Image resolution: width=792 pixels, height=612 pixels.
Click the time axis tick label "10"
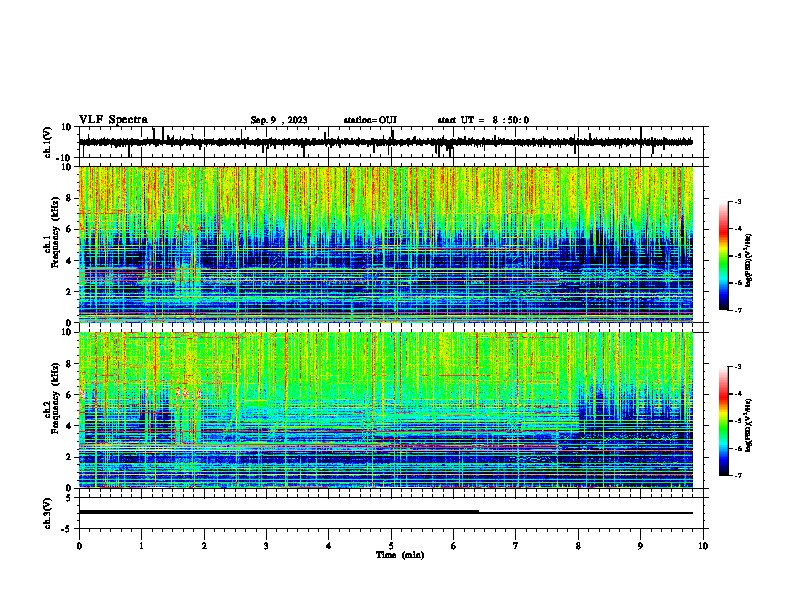coord(703,546)
